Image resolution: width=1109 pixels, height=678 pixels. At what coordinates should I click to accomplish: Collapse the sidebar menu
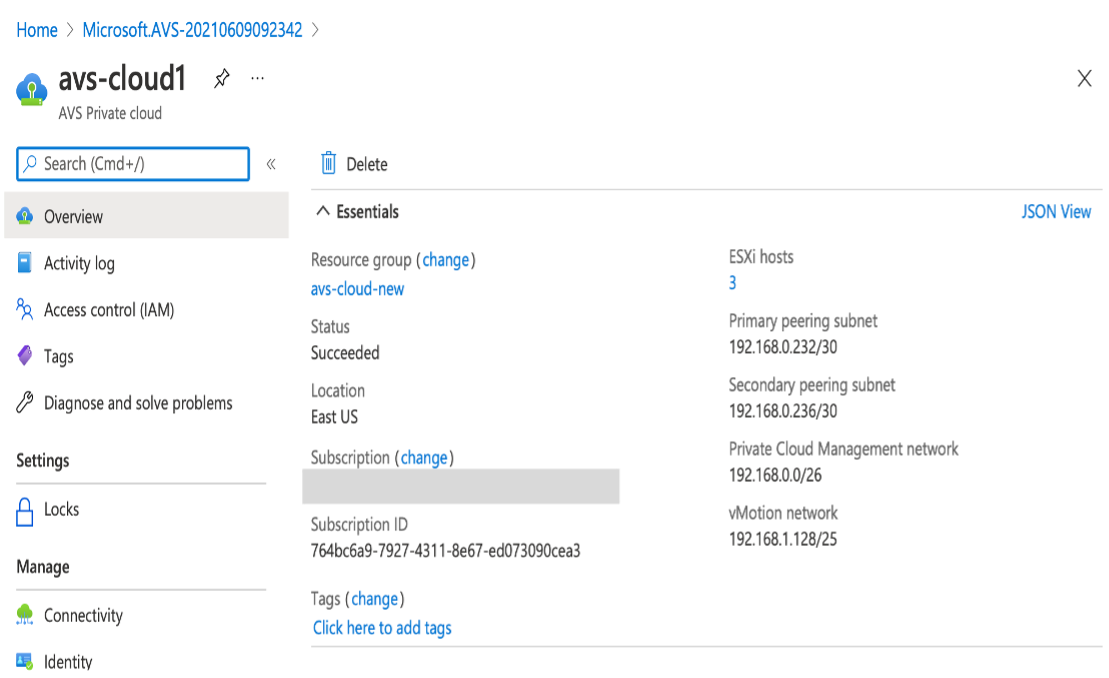271,164
